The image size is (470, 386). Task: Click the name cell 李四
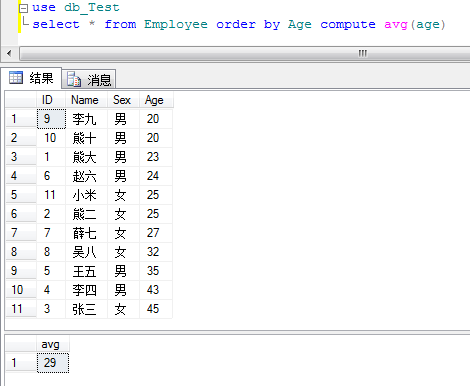pos(86,290)
